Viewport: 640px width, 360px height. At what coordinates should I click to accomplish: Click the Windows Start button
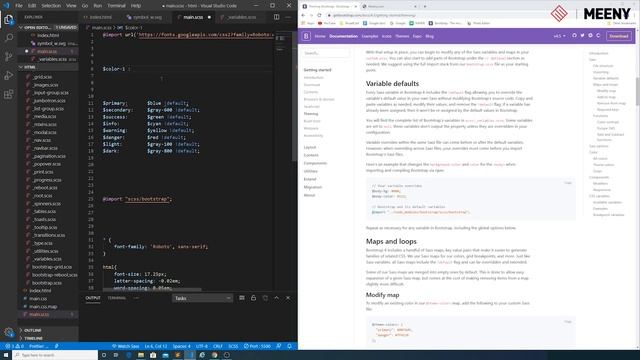coord(6,355)
